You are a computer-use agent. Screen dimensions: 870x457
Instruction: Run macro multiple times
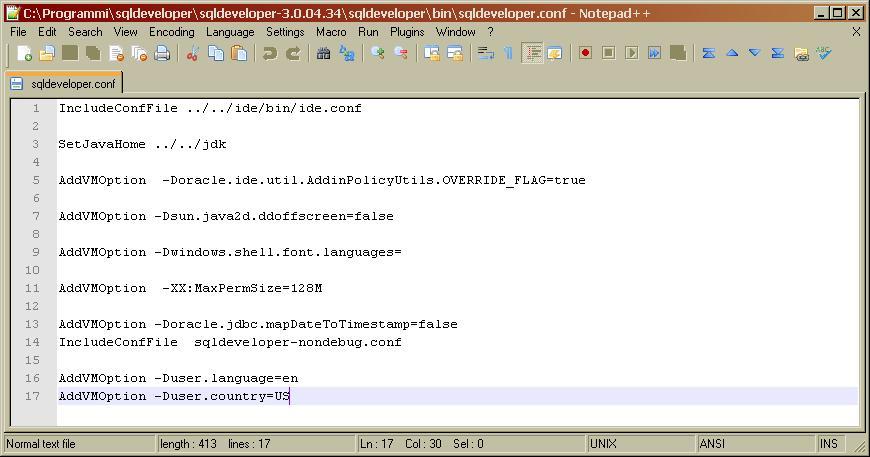pyautogui.click(x=655, y=53)
